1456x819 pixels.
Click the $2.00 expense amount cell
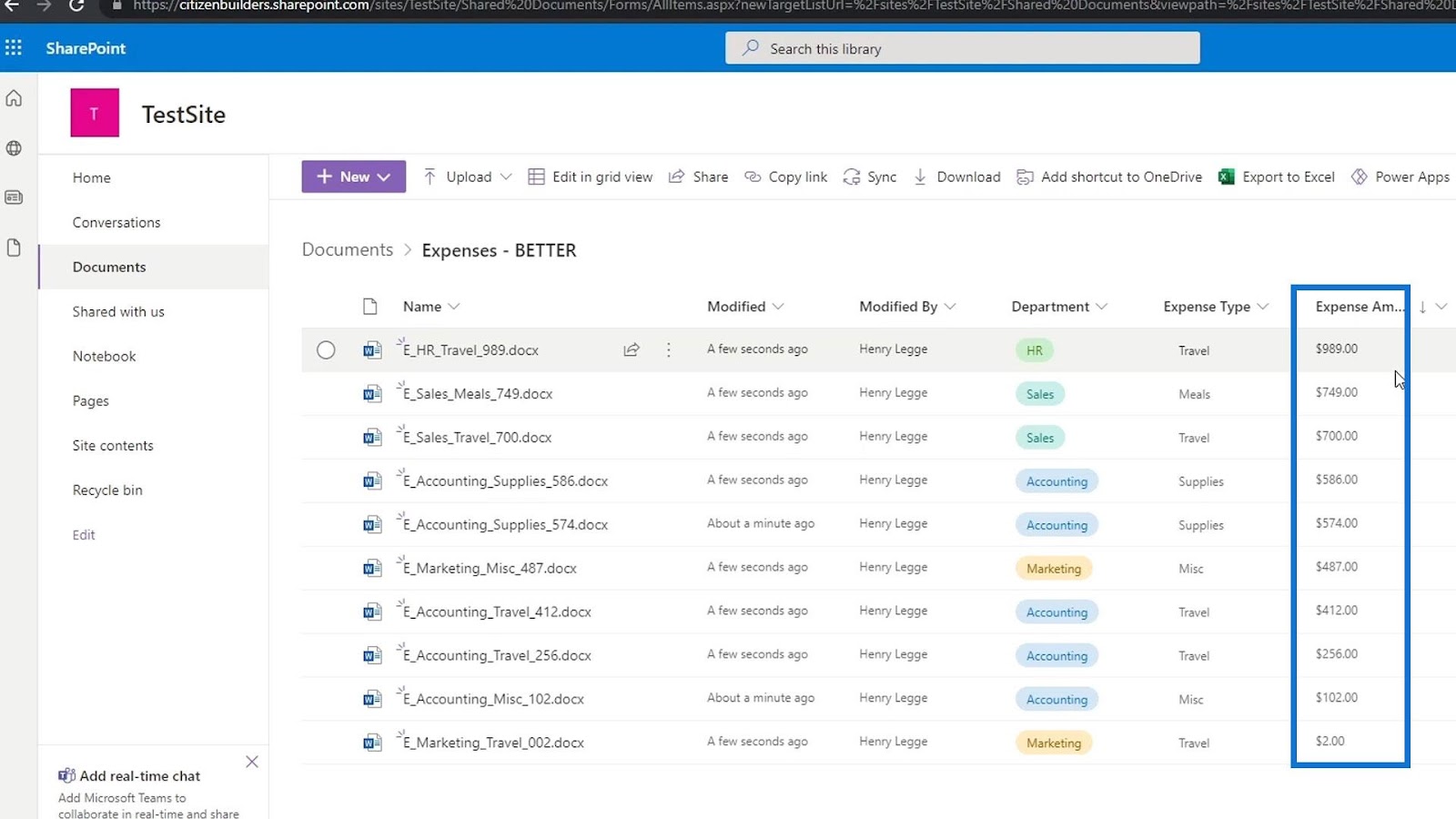[1330, 742]
